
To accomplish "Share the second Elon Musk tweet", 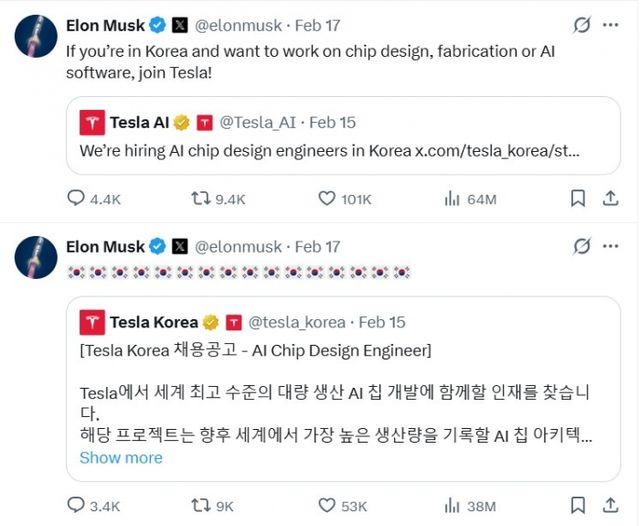I will 609,506.
